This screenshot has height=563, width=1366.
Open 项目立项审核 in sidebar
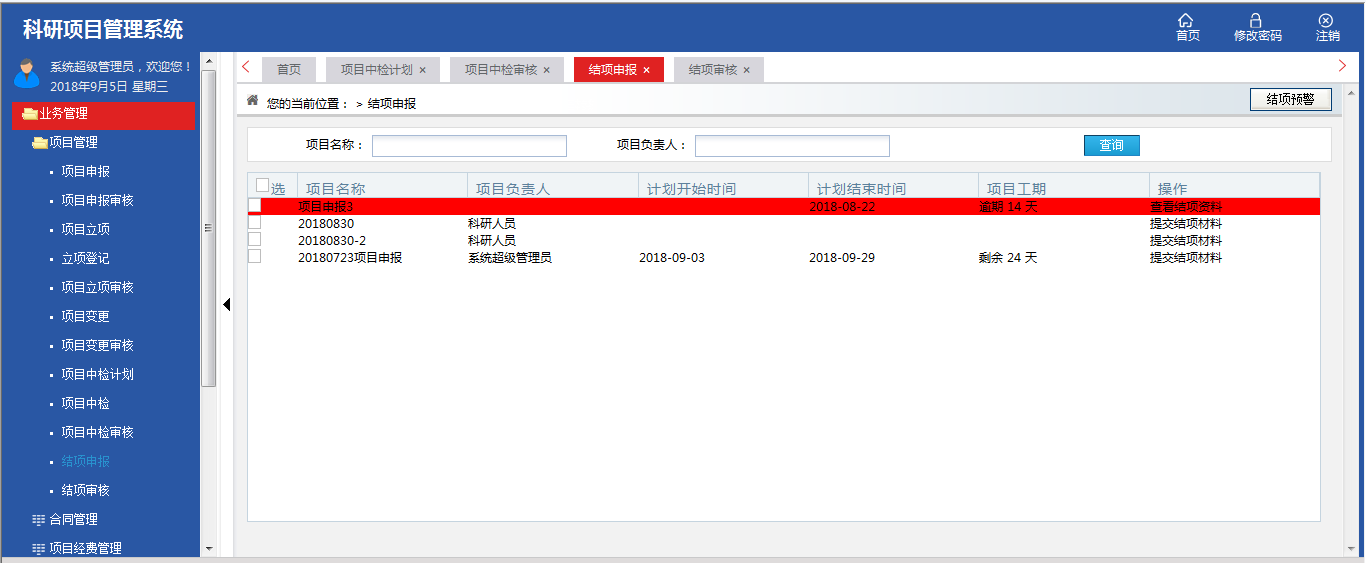click(98, 288)
